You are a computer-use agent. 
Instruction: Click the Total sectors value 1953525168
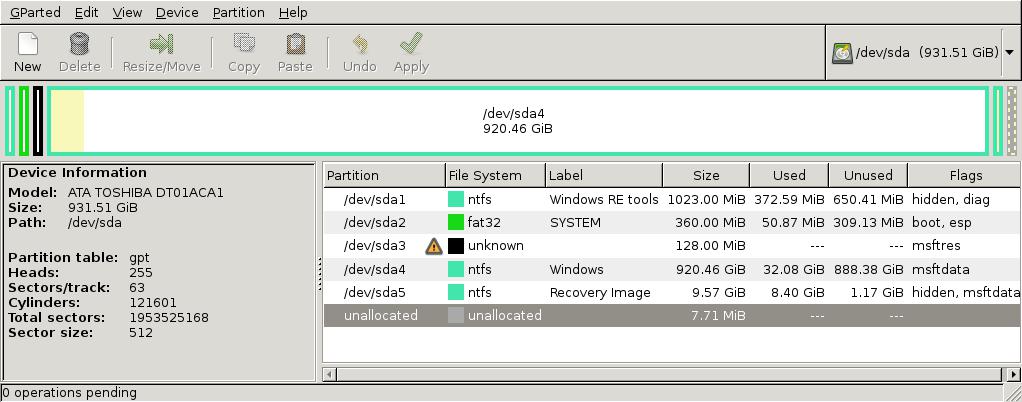[x=169, y=318]
